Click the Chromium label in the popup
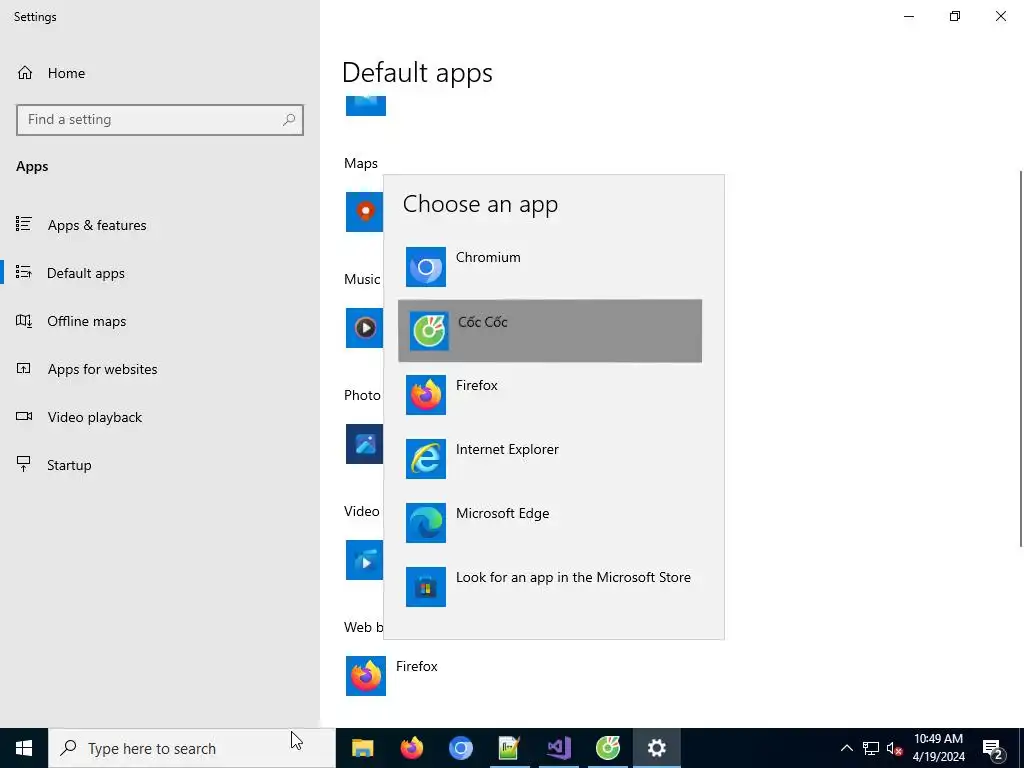The image size is (1024, 768). point(488,257)
